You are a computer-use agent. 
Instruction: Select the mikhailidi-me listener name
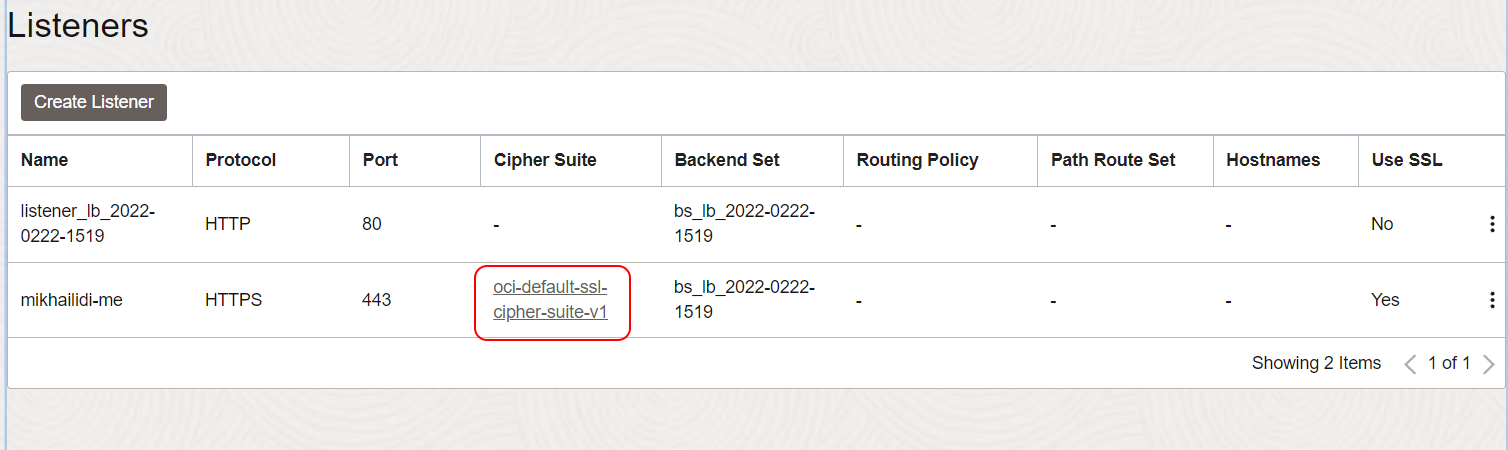pyautogui.click(x=72, y=300)
